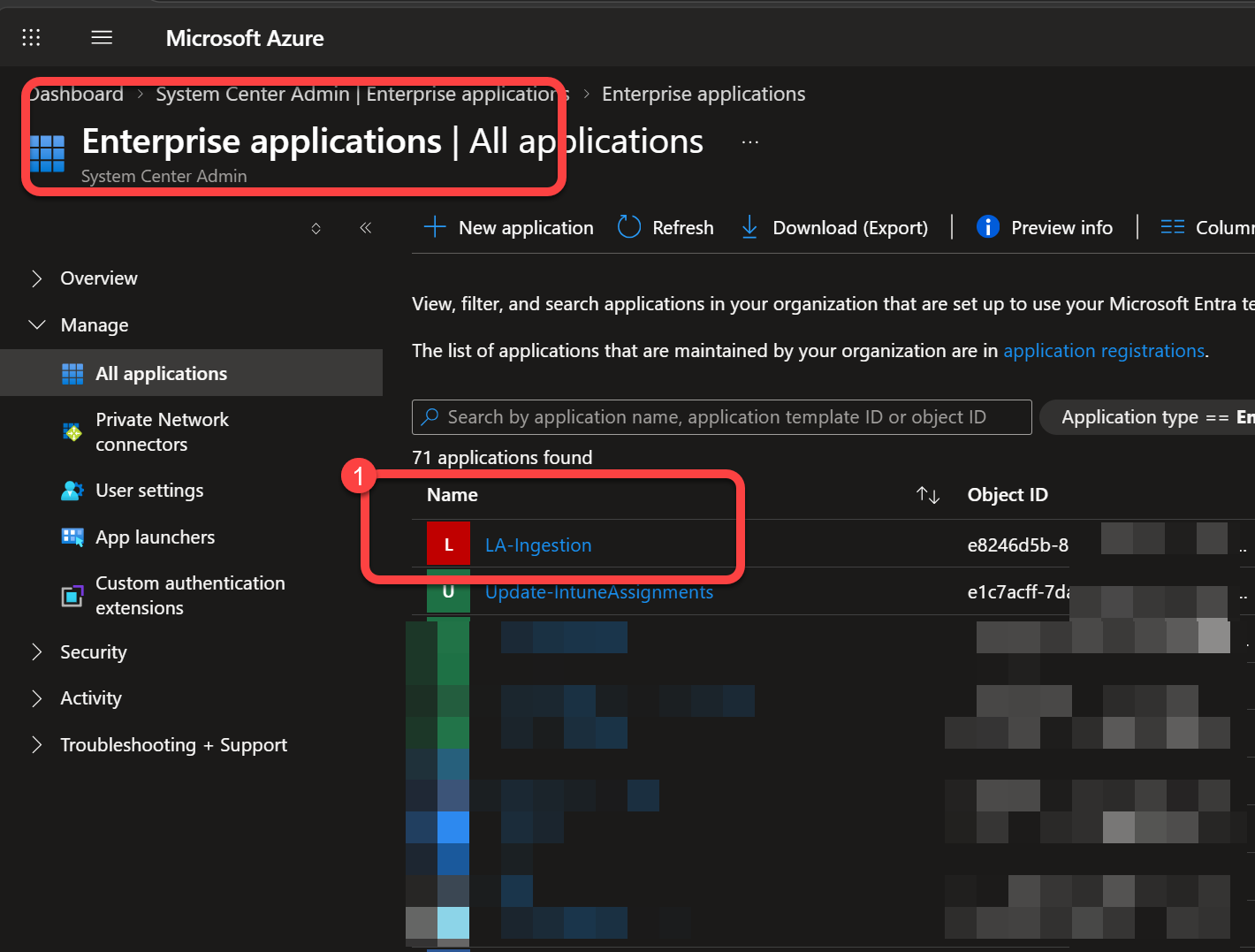Click the Preview info 'i' icon
Image resolution: width=1255 pixels, height=952 pixels.
988,227
